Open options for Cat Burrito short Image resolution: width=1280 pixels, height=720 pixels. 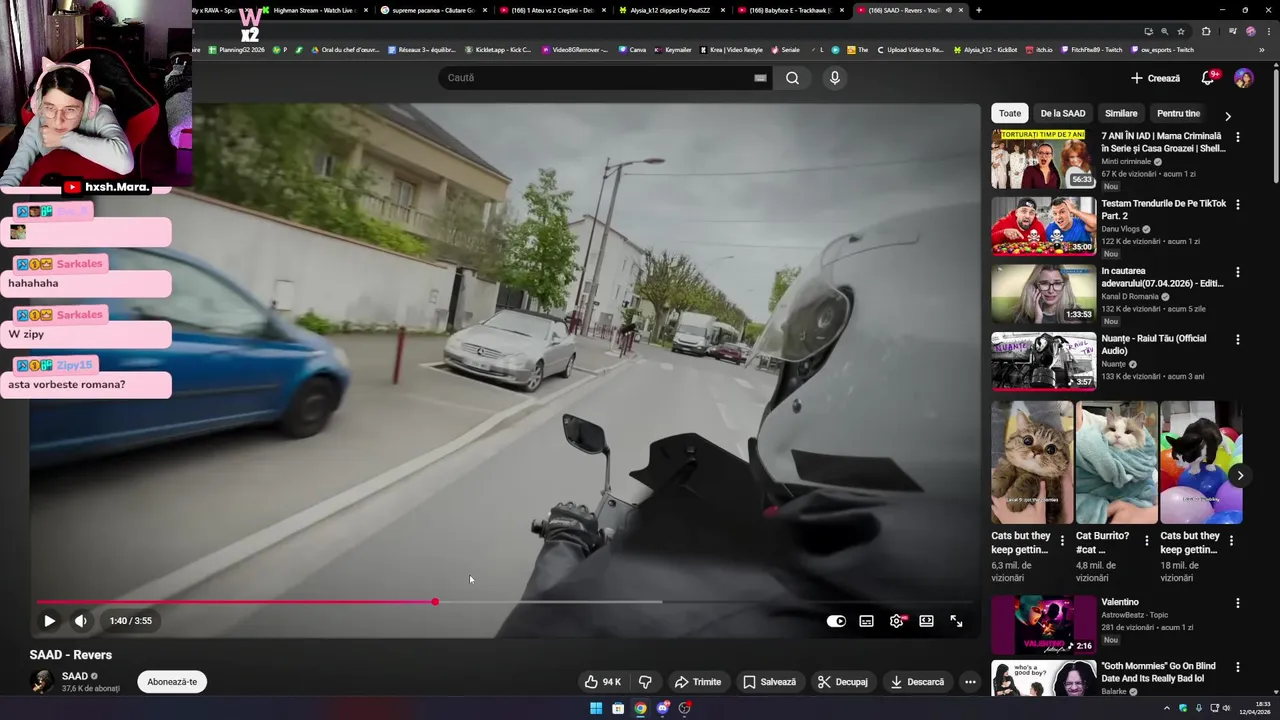(1147, 541)
